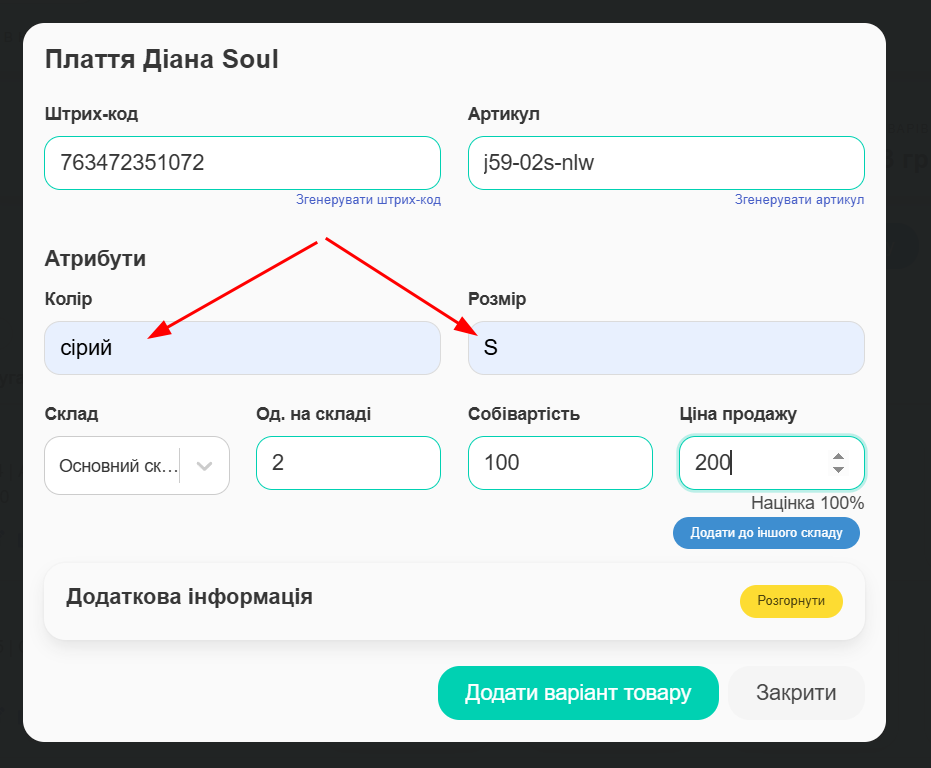Click the Штрих-код input field
The width and height of the screenshot is (931, 768).
click(242, 163)
